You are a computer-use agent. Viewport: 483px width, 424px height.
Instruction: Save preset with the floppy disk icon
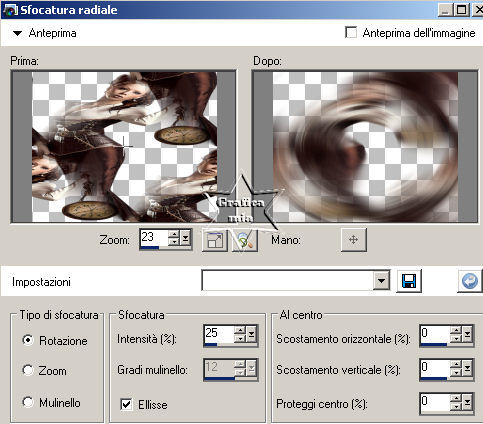click(409, 281)
